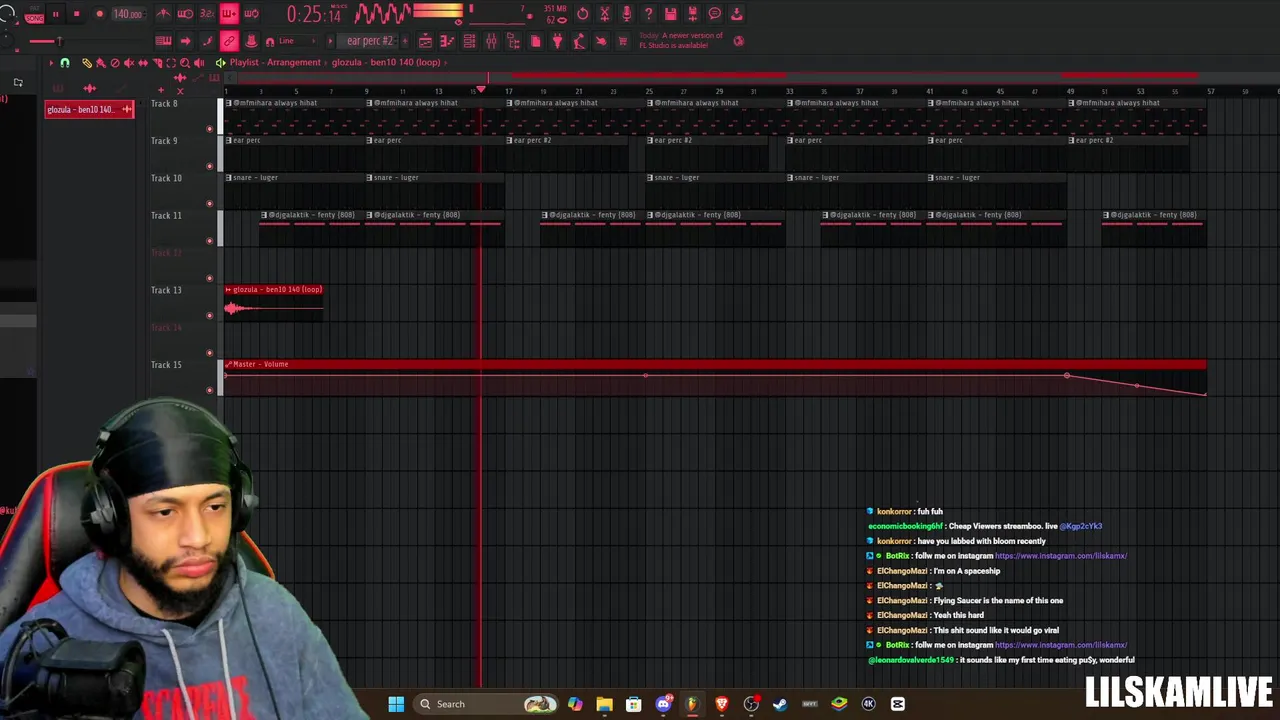Select the Playback speaker tool in playlist

coord(199,63)
